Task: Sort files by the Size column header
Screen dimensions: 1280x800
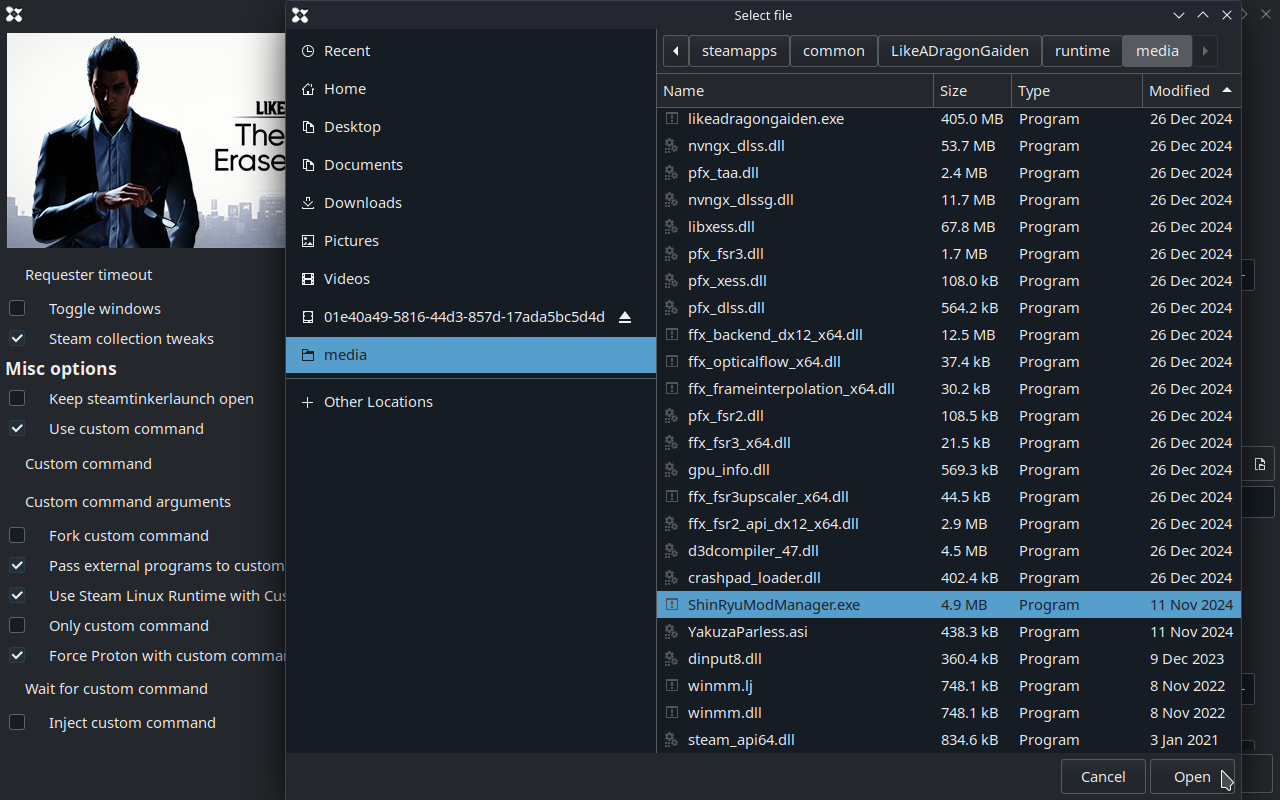Action: coord(972,91)
